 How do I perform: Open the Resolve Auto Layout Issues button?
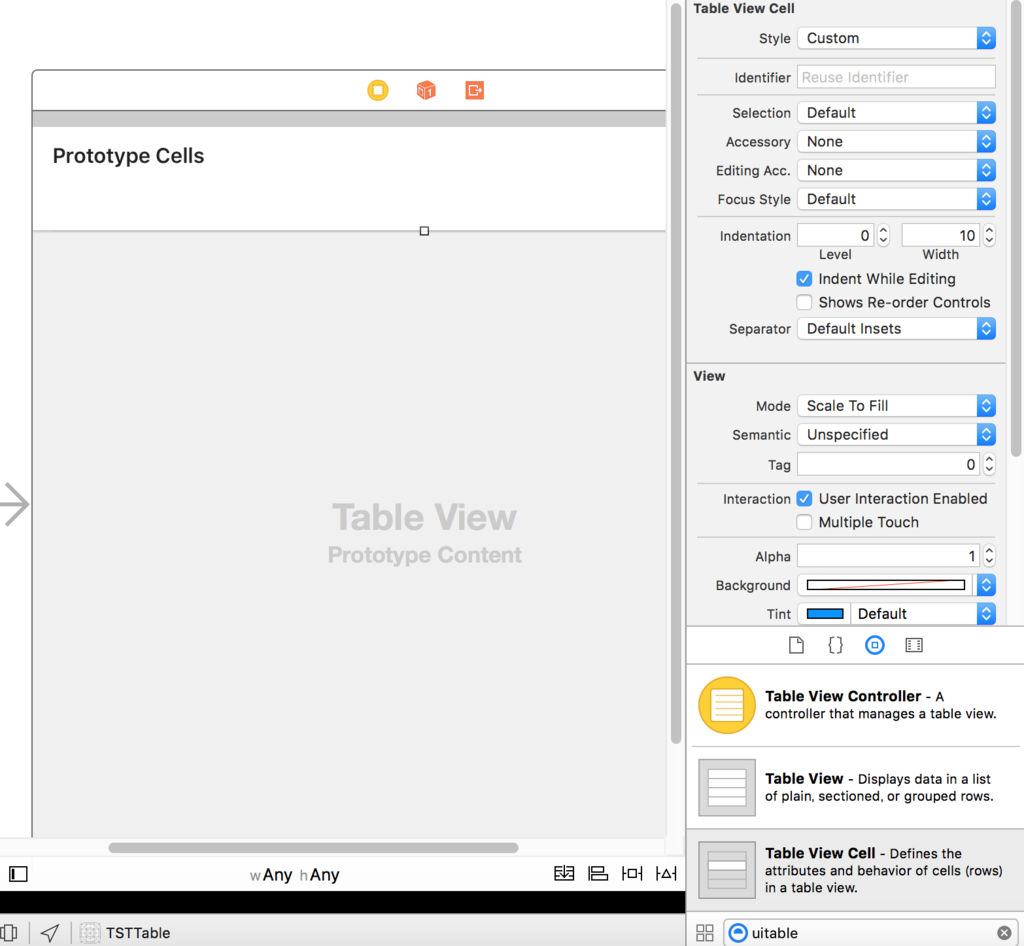coord(666,874)
